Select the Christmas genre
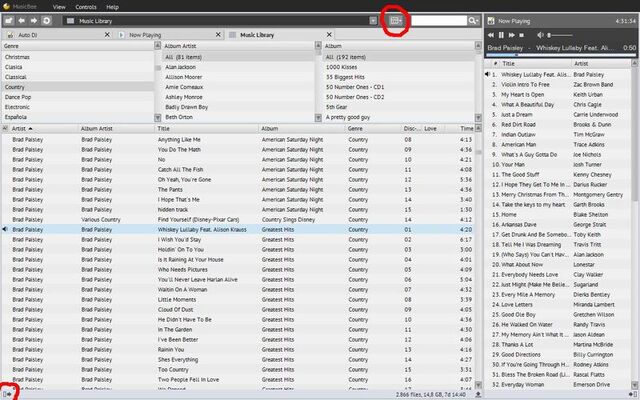The image size is (640, 400). point(78,57)
